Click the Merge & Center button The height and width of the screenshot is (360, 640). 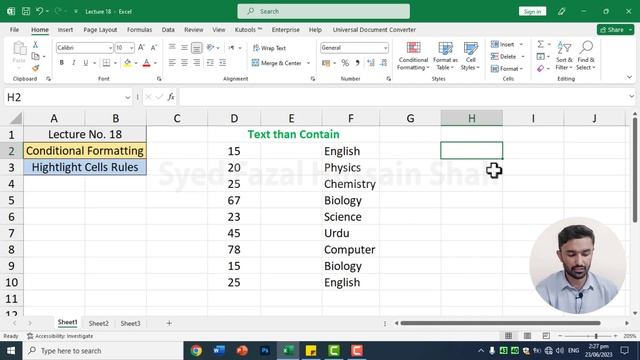tap(277, 63)
